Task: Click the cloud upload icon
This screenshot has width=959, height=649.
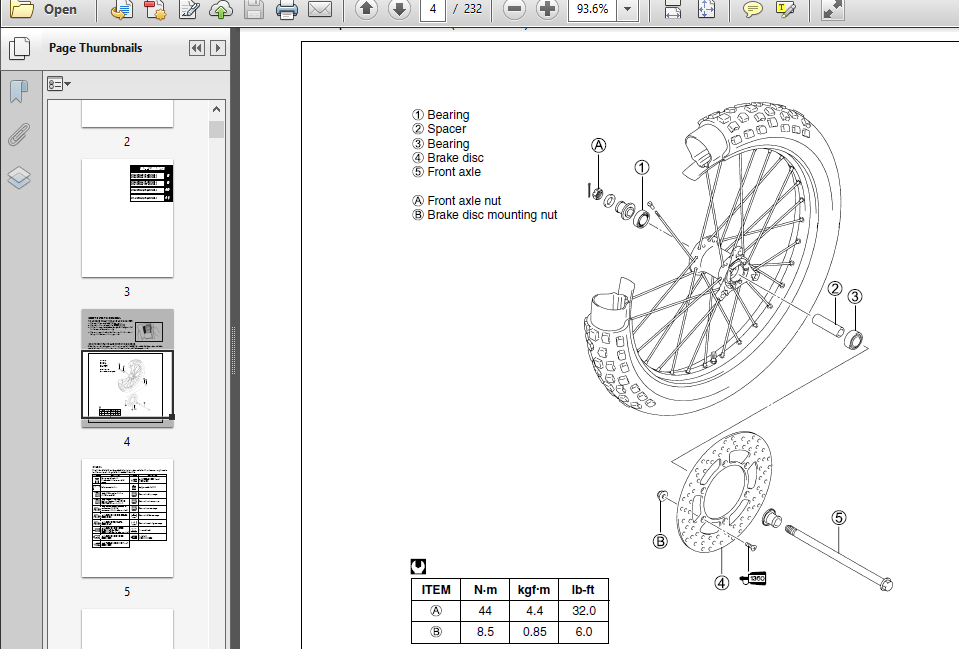Action: pos(221,9)
